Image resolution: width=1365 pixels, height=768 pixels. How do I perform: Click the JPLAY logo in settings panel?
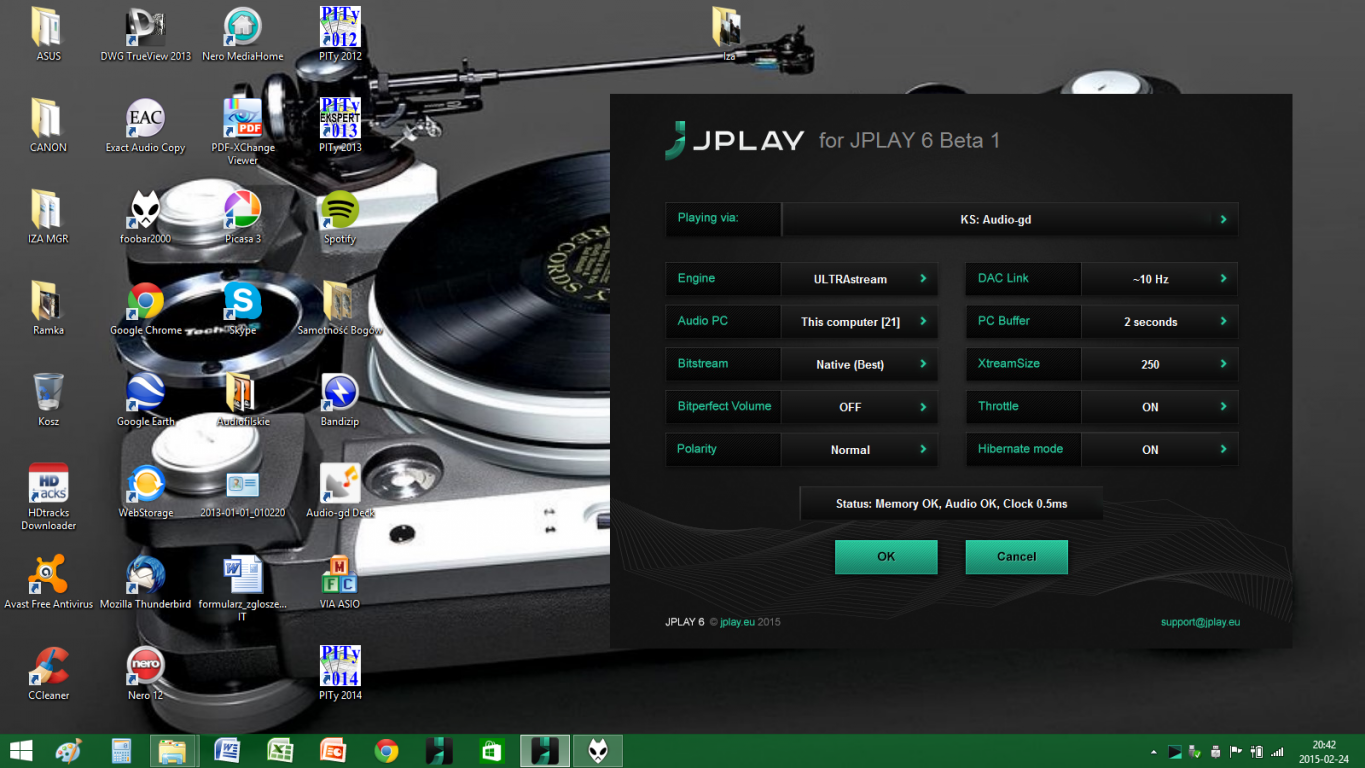735,140
